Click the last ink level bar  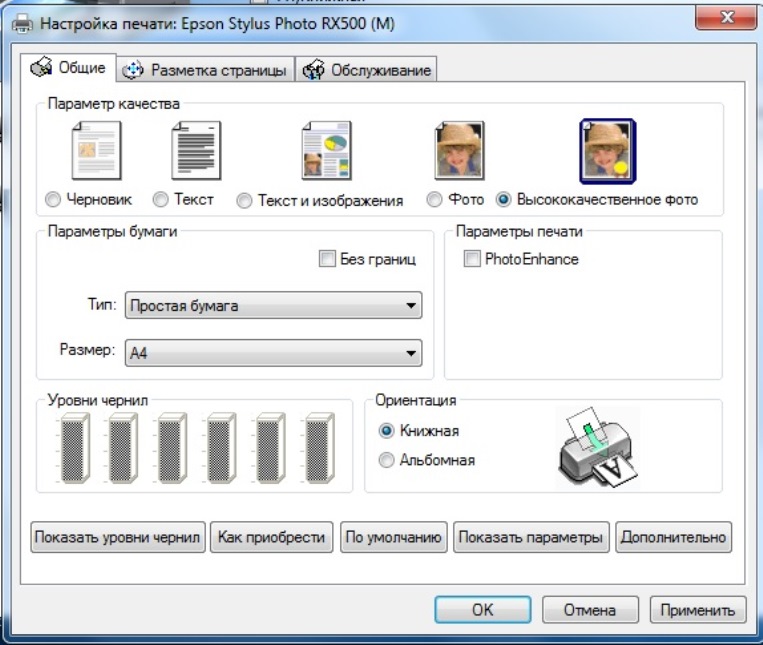click(320, 448)
